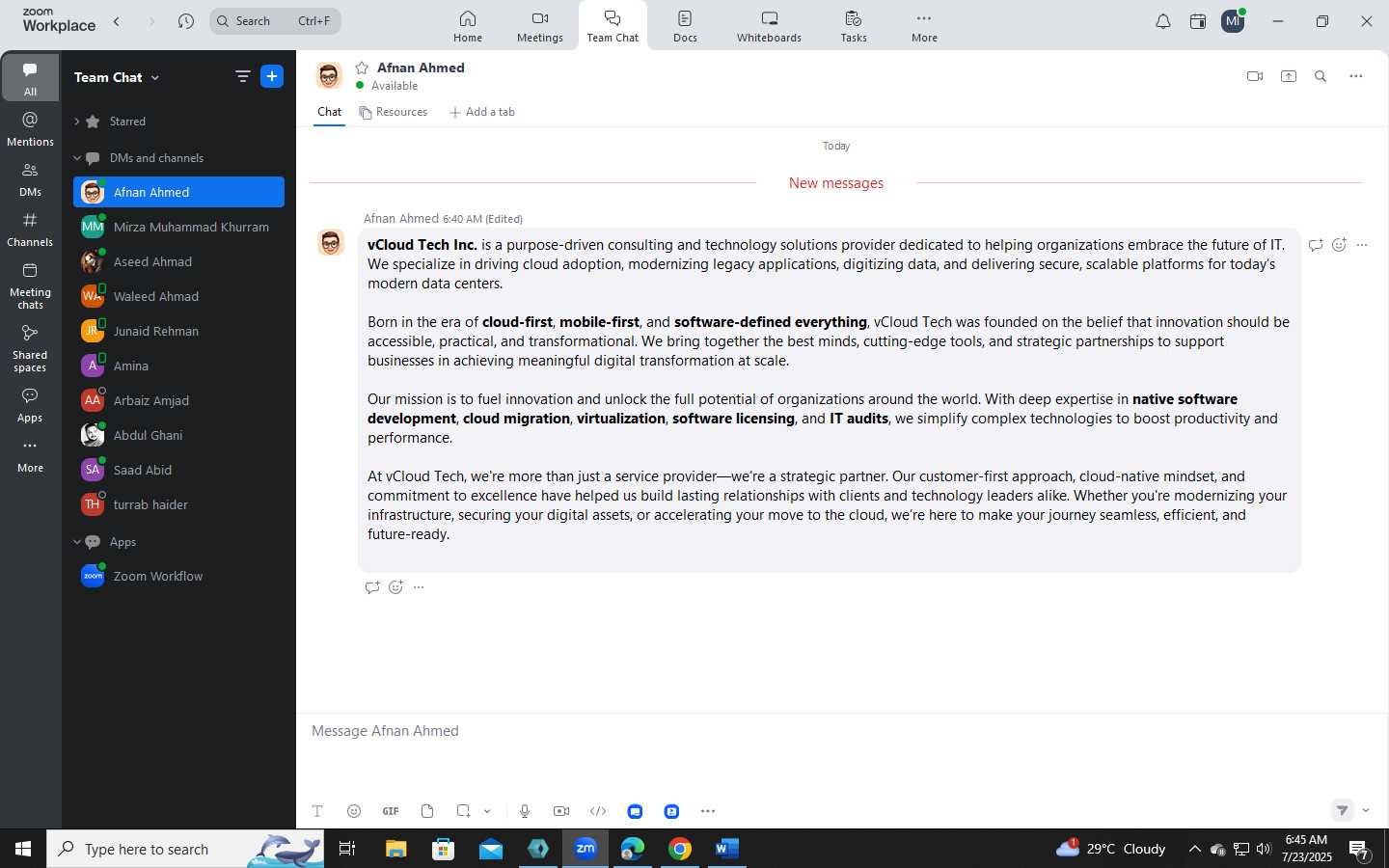Open File Explorer from taskbar

click(x=396, y=849)
